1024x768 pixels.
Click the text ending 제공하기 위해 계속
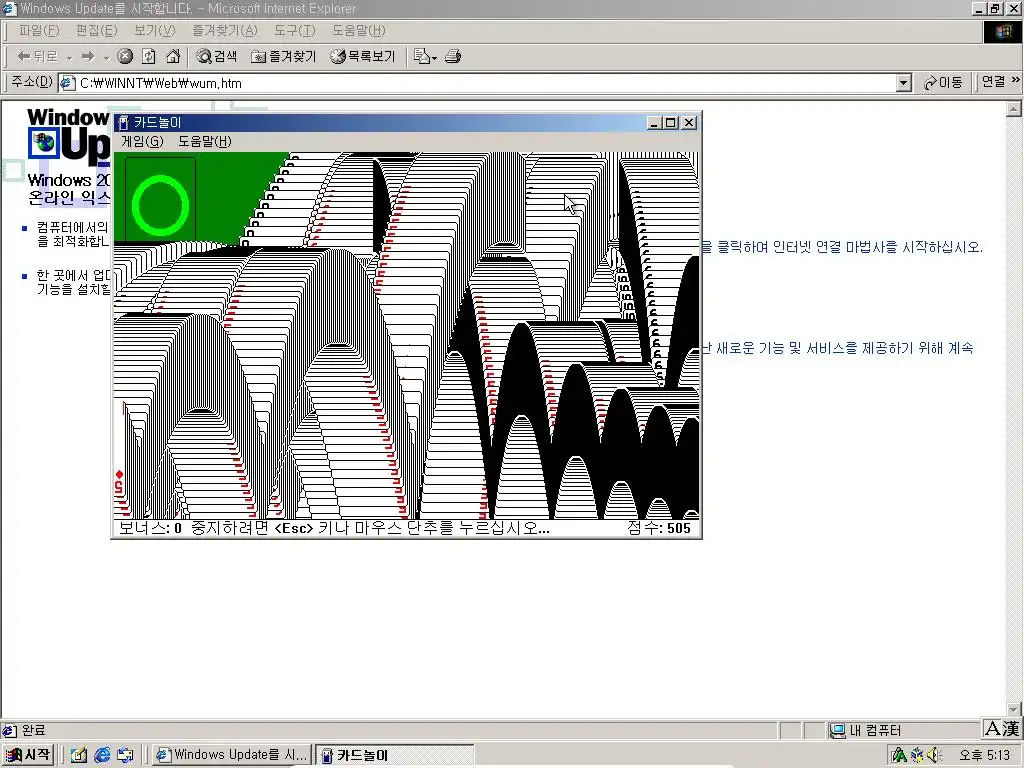click(x=838, y=349)
